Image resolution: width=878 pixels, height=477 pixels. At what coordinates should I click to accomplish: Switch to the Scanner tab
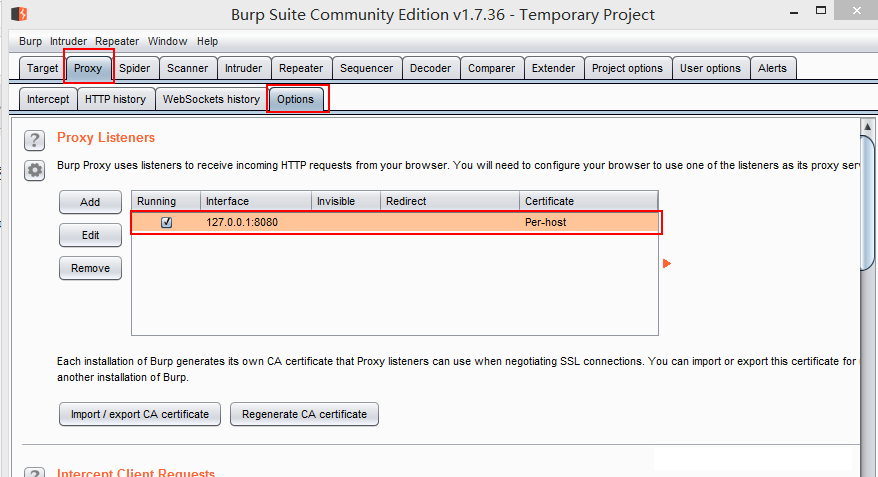coord(188,68)
